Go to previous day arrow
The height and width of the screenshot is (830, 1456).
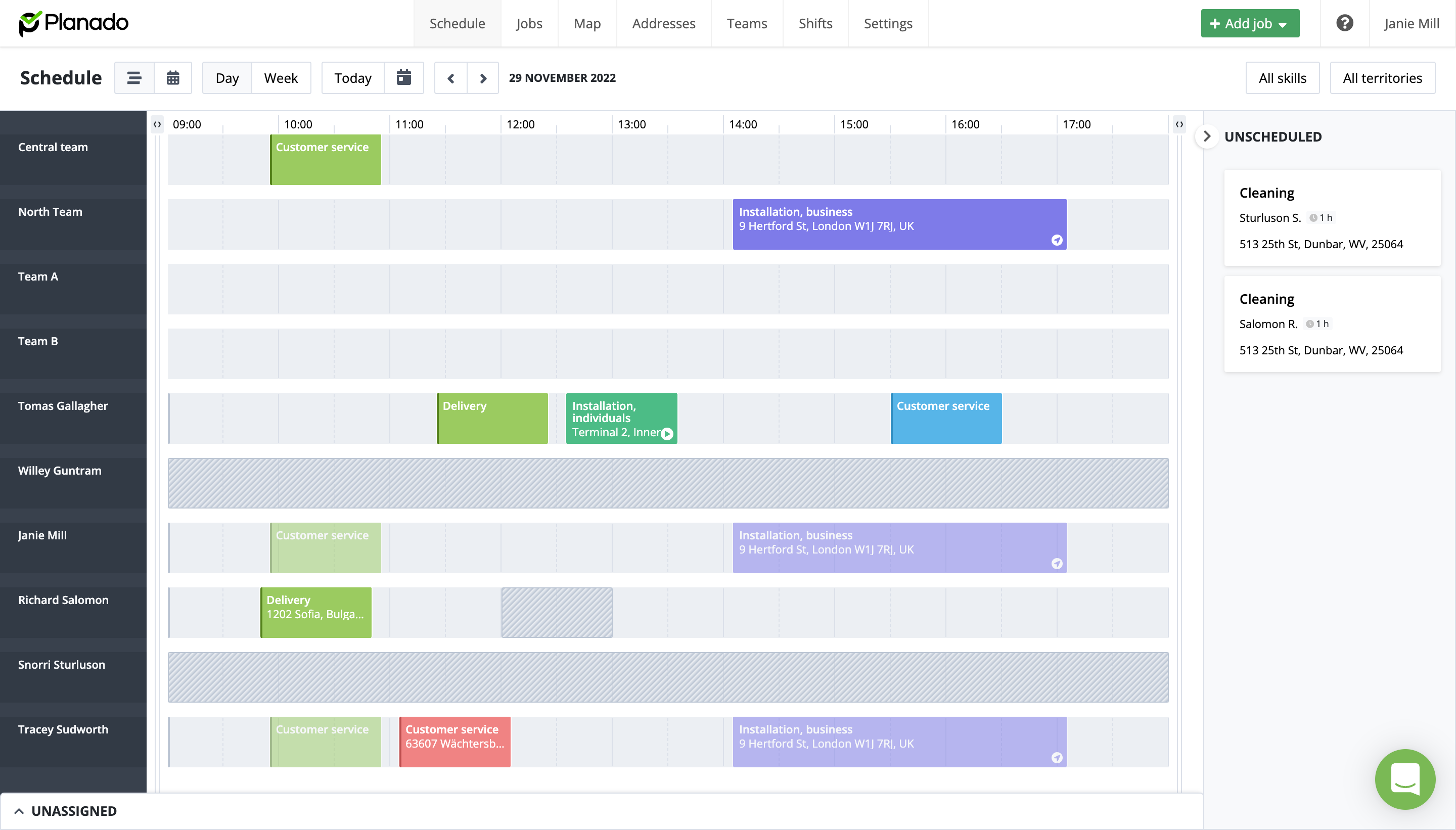click(451, 78)
